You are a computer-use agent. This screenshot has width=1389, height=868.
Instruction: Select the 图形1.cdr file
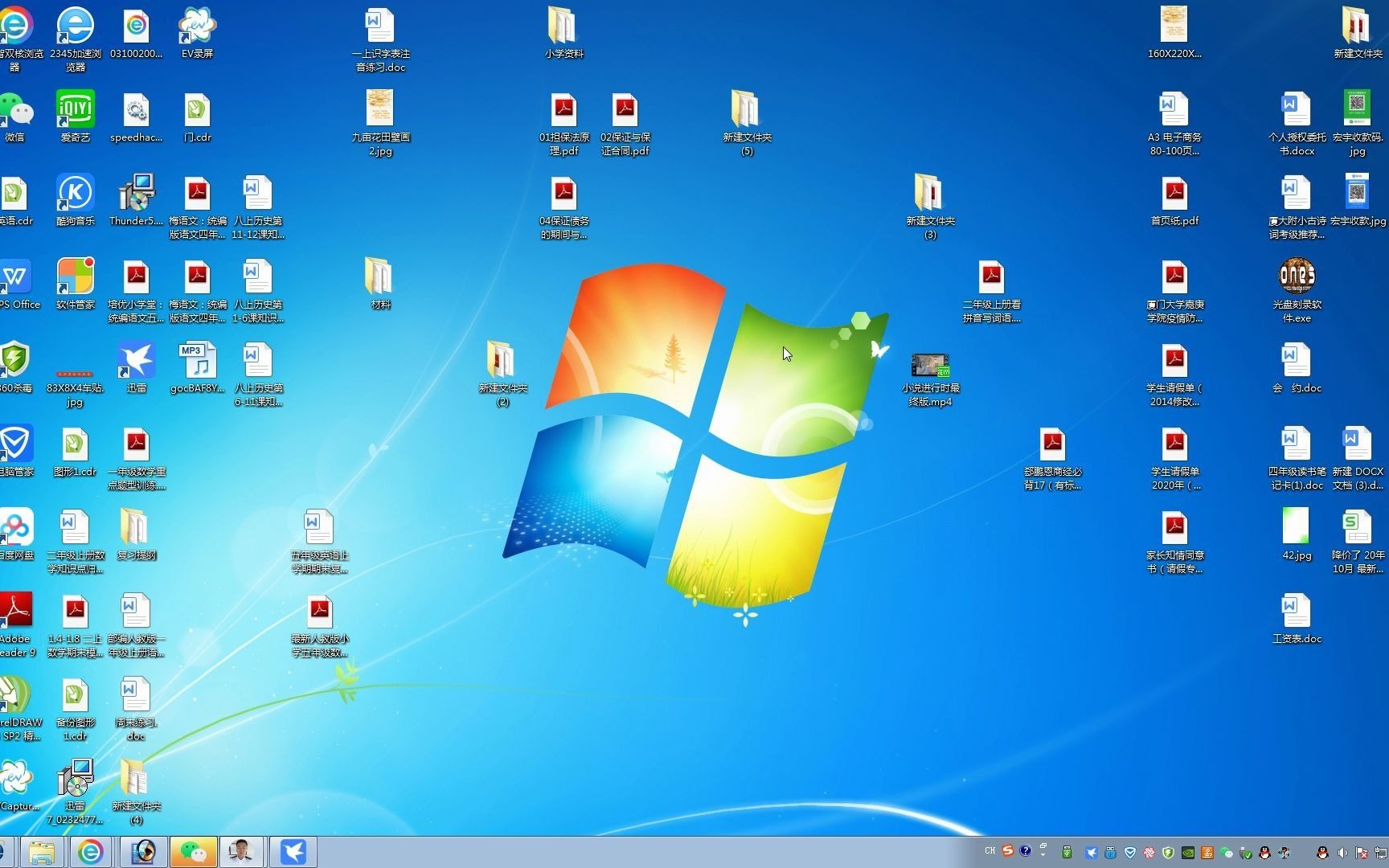[x=75, y=451]
